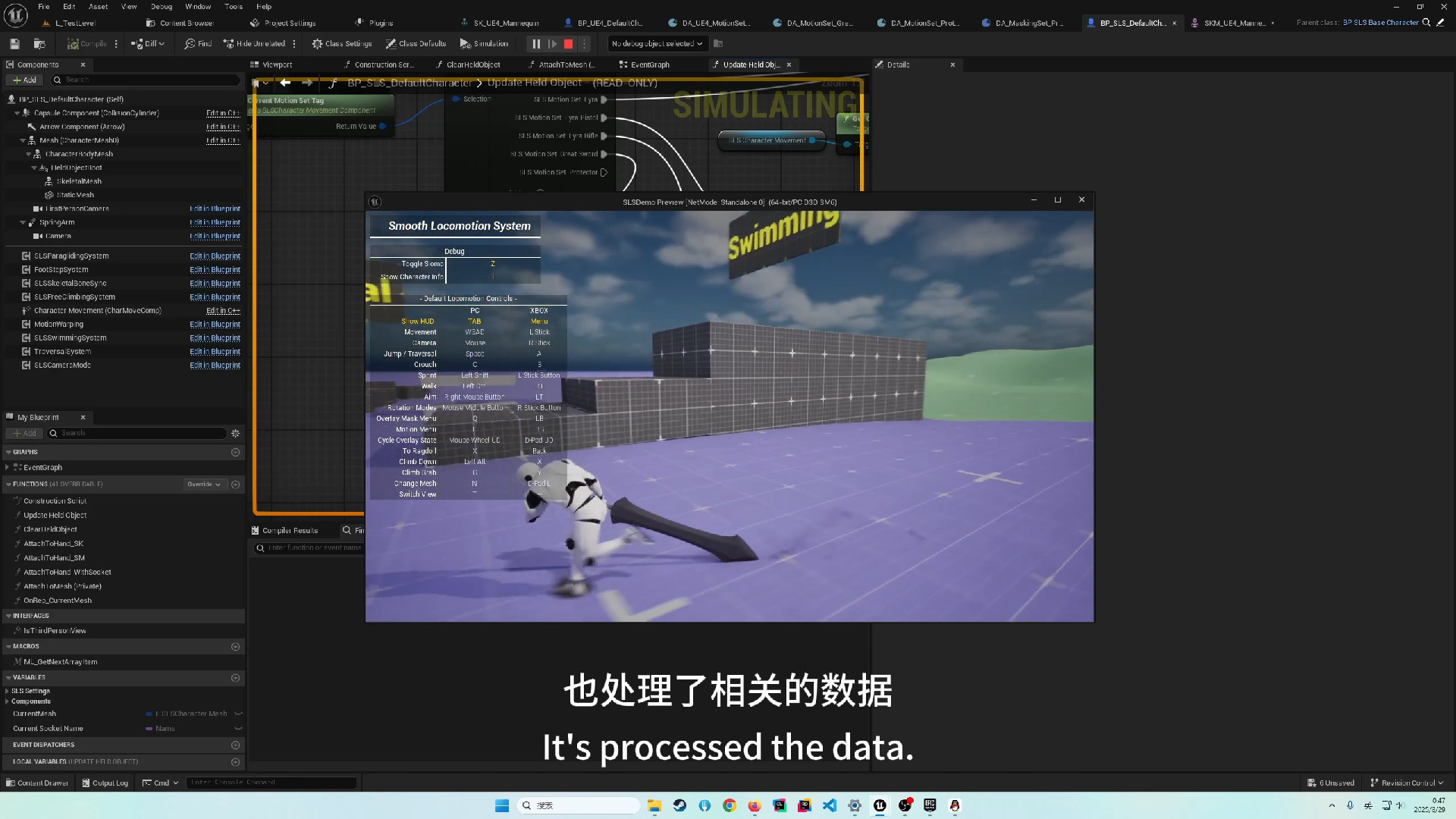Collapse the SpringArm tree node
The width and height of the screenshot is (1456, 819).
point(23,223)
